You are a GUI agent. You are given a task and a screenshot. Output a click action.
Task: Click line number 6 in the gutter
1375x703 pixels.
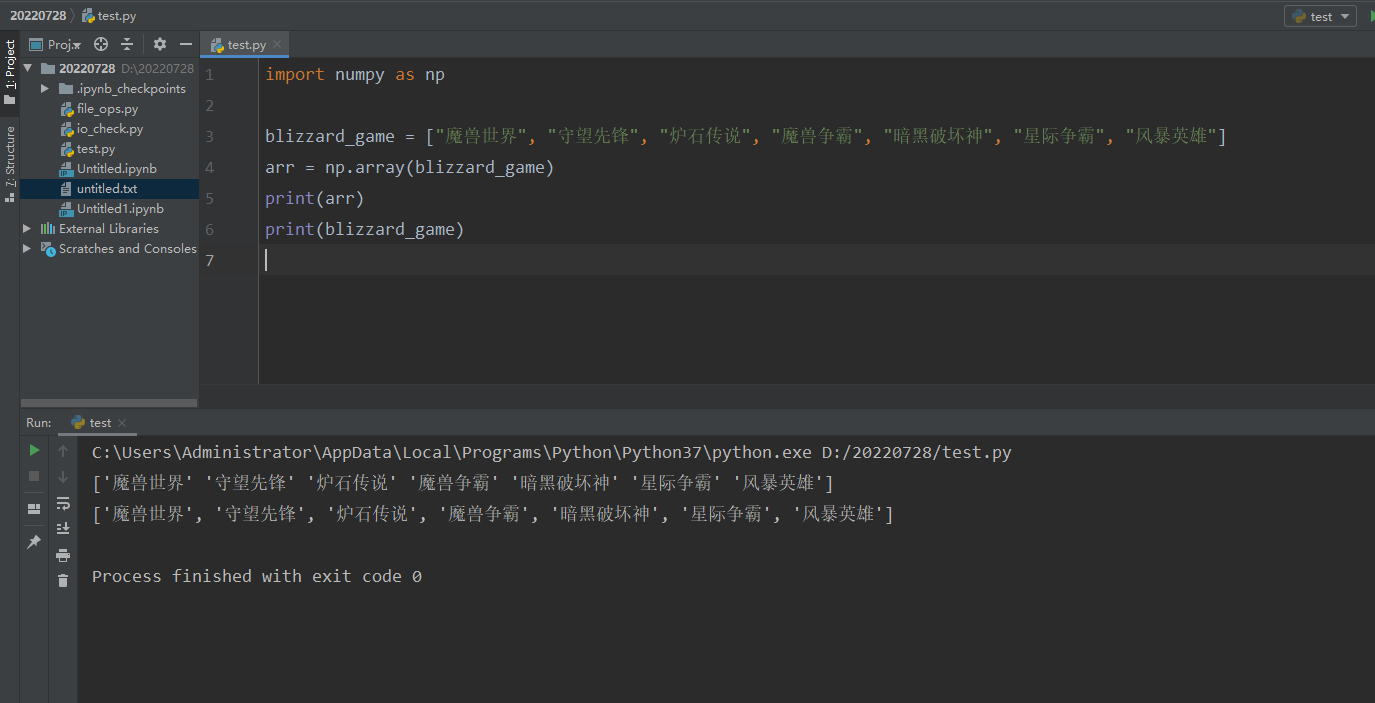pyautogui.click(x=208, y=230)
